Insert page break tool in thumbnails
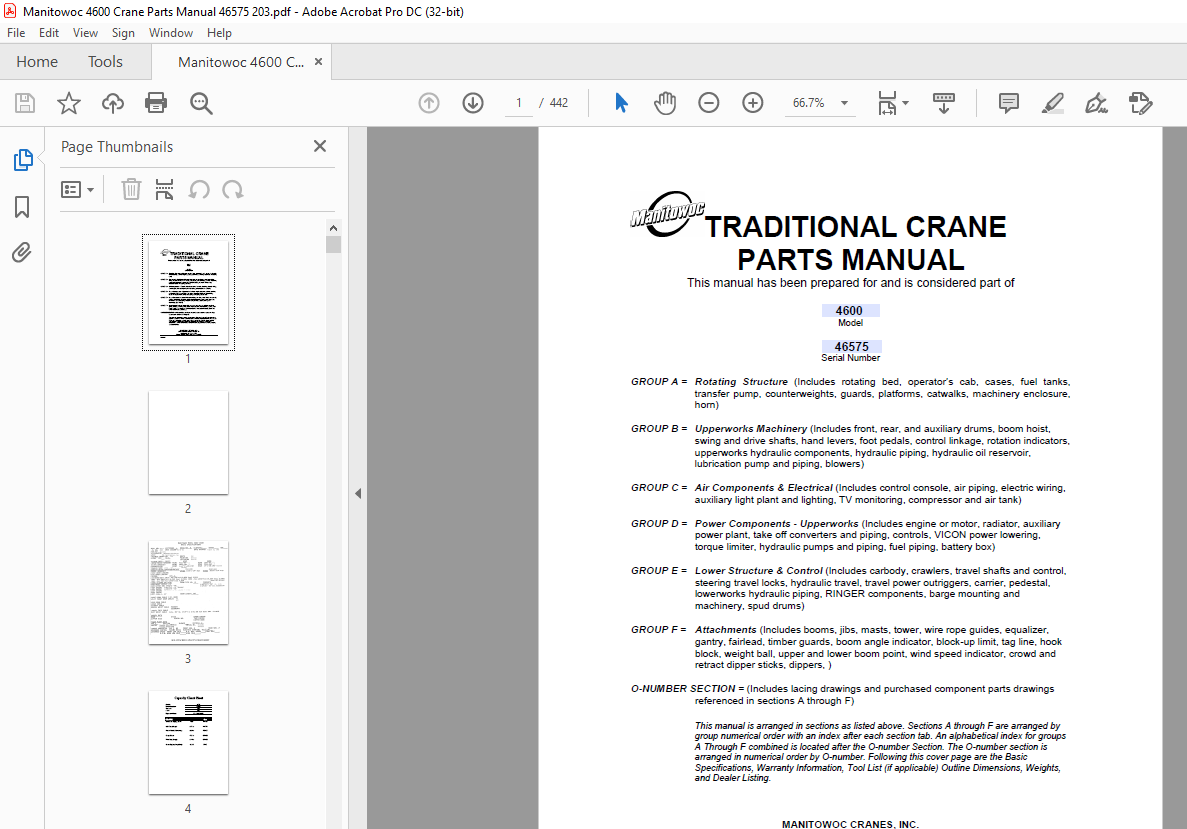The height and width of the screenshot is (829, 1187). pos(164,189)
